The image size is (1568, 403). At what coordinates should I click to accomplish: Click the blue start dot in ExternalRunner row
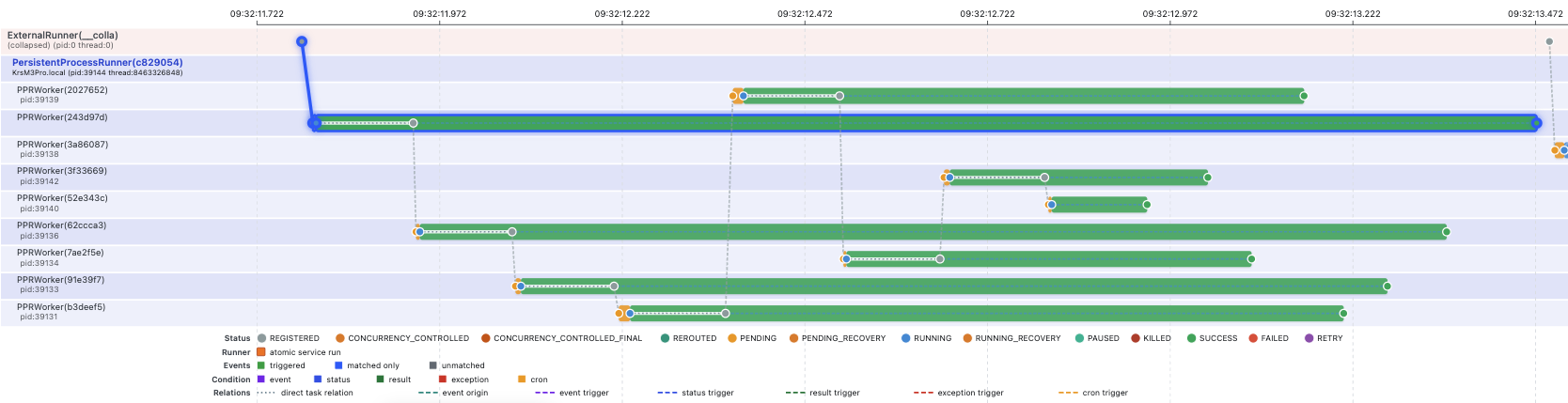[302, 41]
